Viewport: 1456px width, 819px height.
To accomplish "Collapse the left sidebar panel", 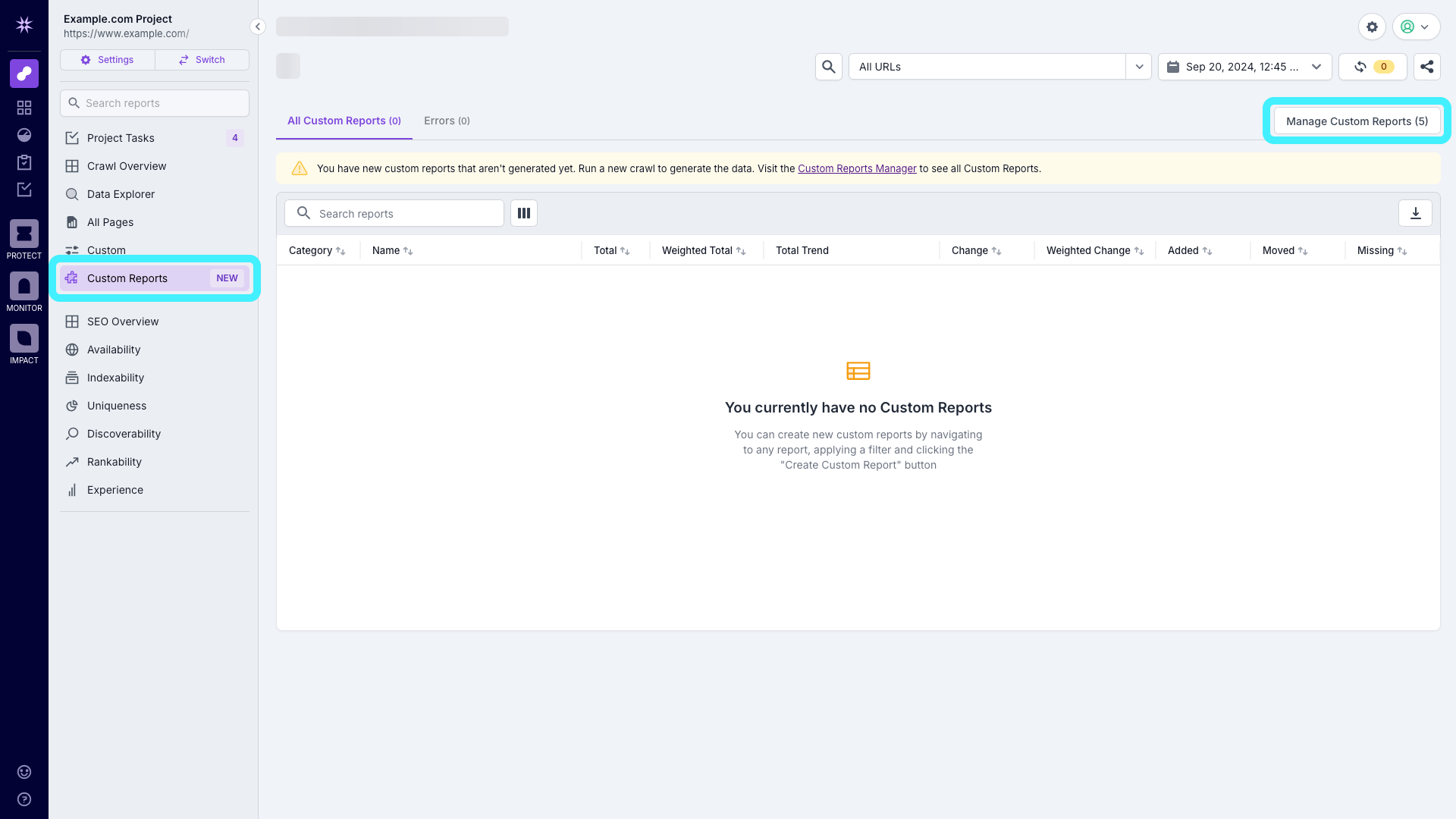I will click(257, 26).
